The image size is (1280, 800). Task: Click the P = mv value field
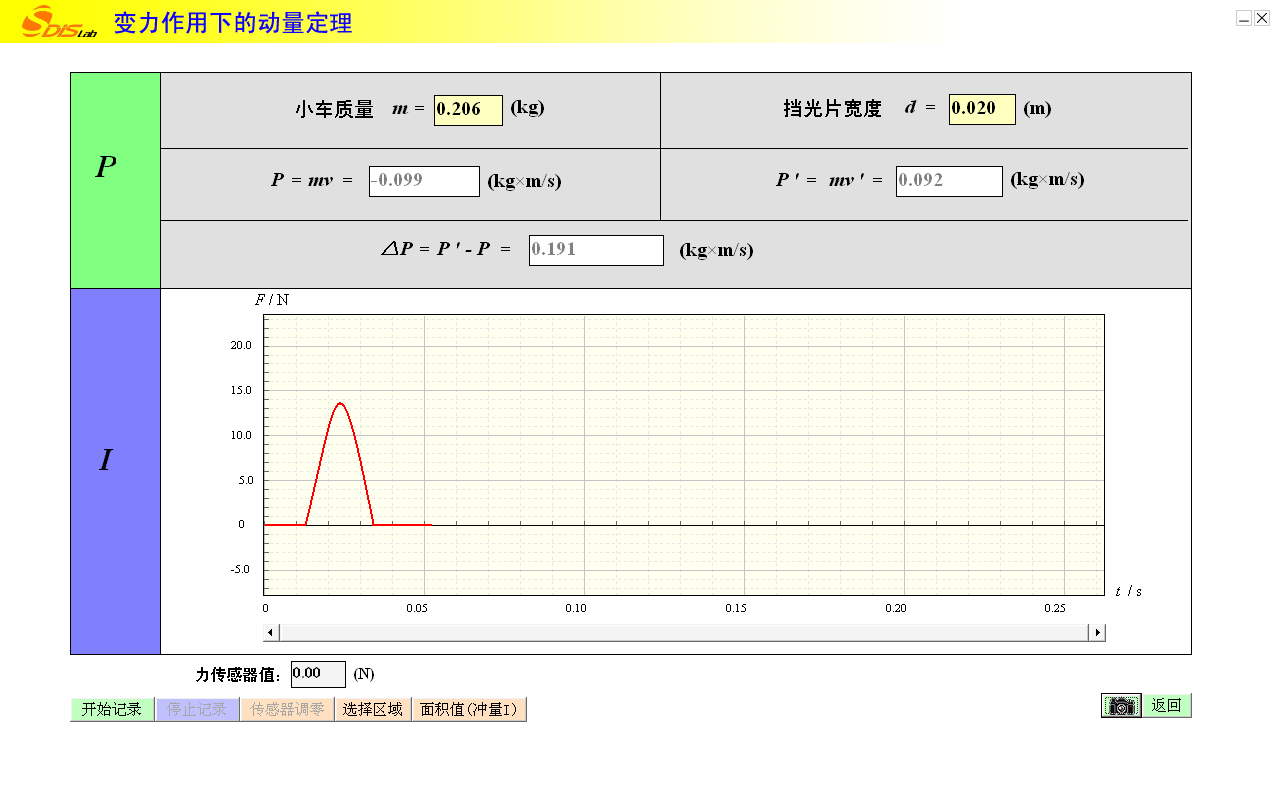pyautogui.click(x=424, y=181)
